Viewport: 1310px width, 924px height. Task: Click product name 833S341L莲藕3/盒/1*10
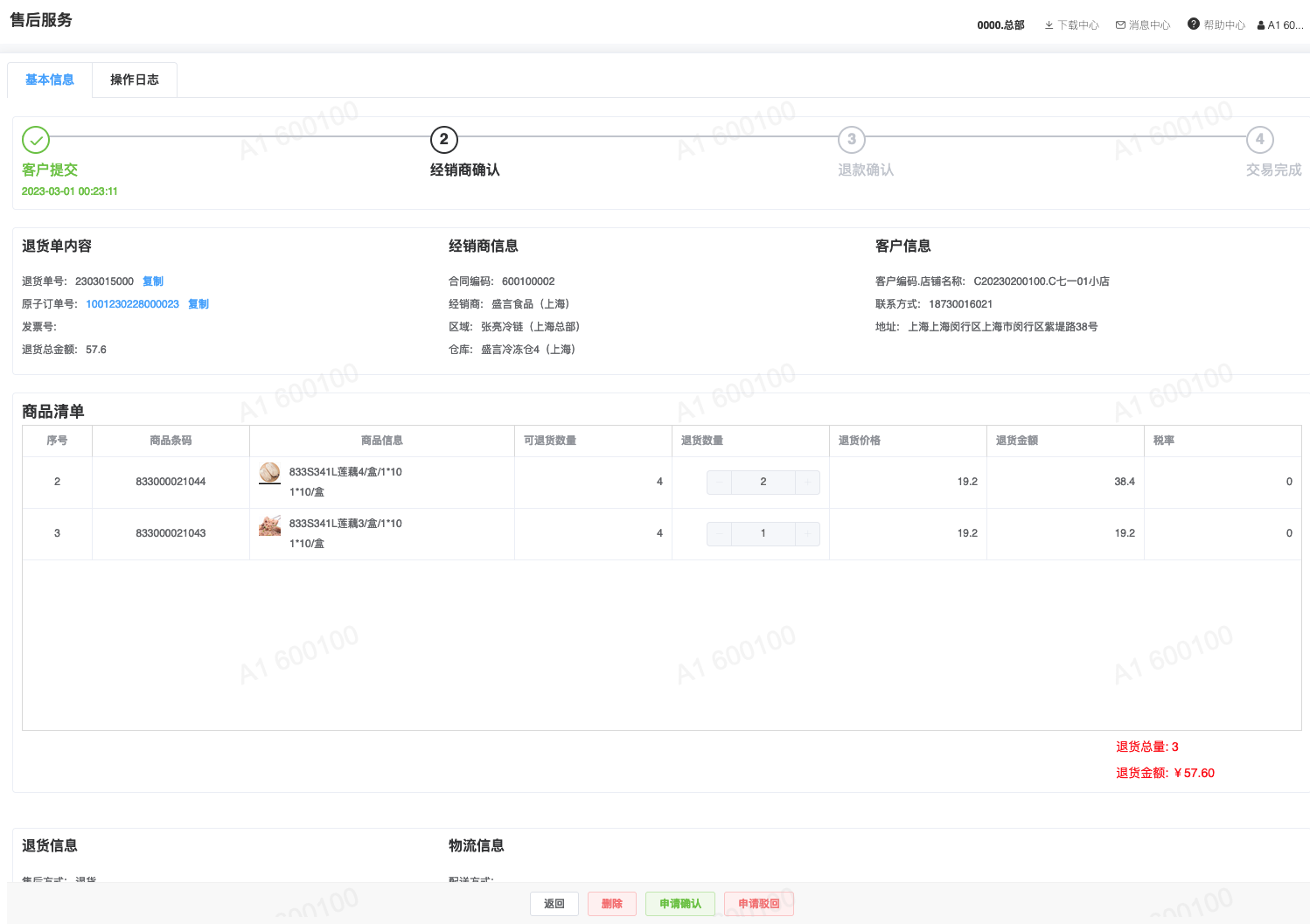pos(345,524)
